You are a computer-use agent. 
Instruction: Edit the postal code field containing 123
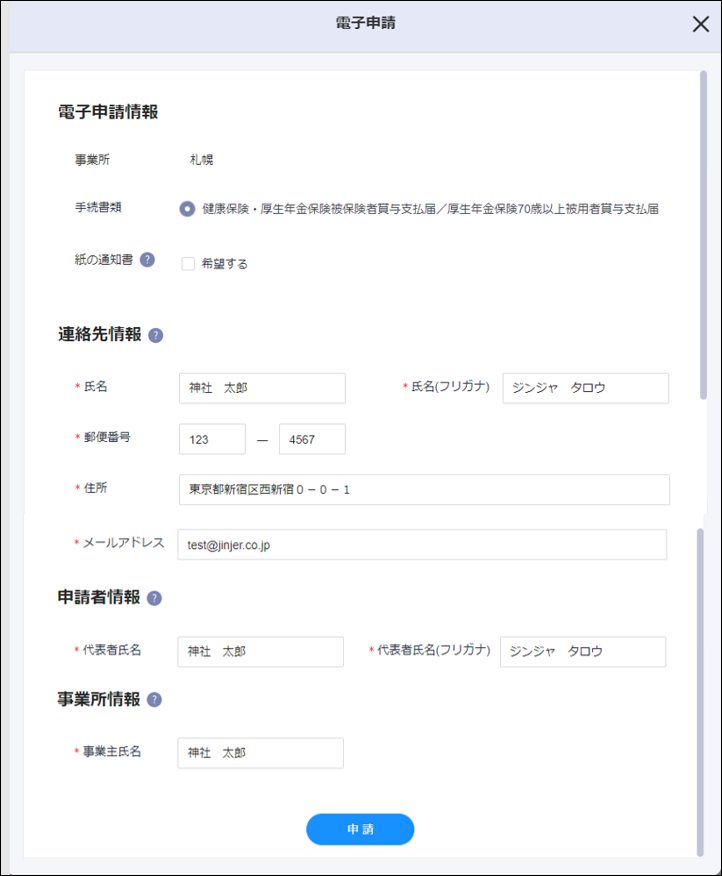212,439
